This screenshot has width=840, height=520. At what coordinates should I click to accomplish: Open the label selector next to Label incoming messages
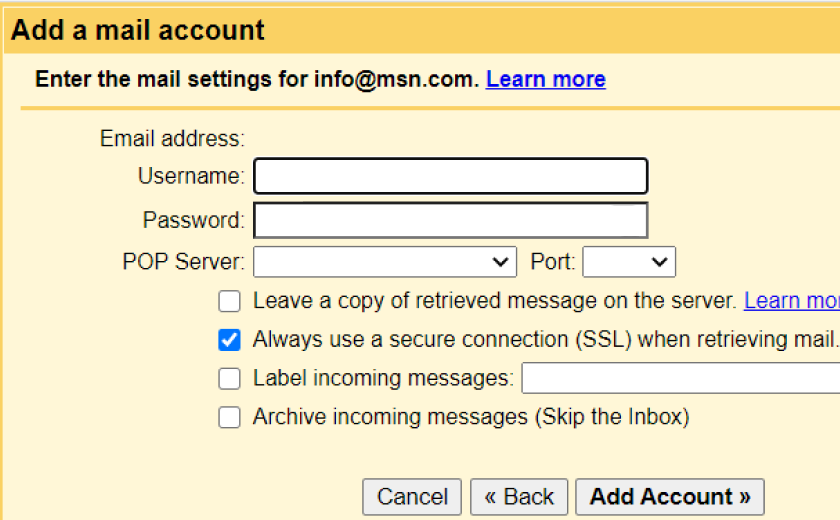tap(681, 378)
